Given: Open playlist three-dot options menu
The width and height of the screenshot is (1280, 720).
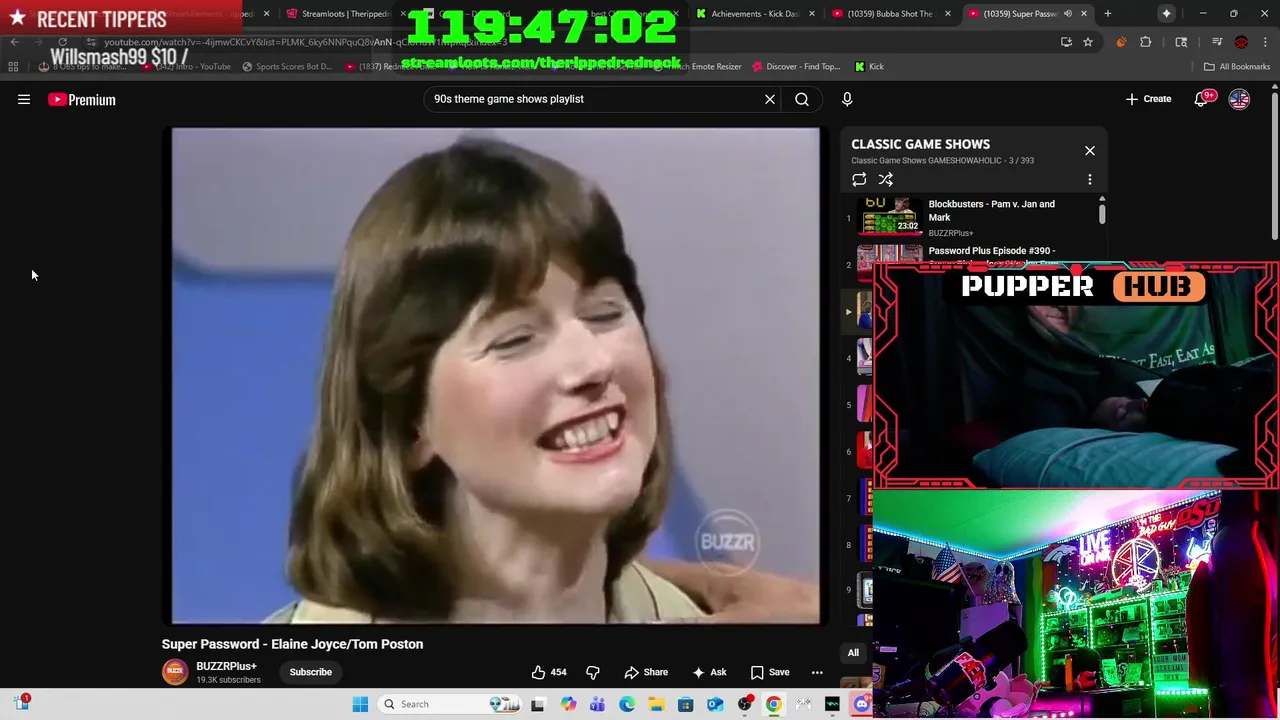Looking at the screenshot, I should [x=1090, y=180].
